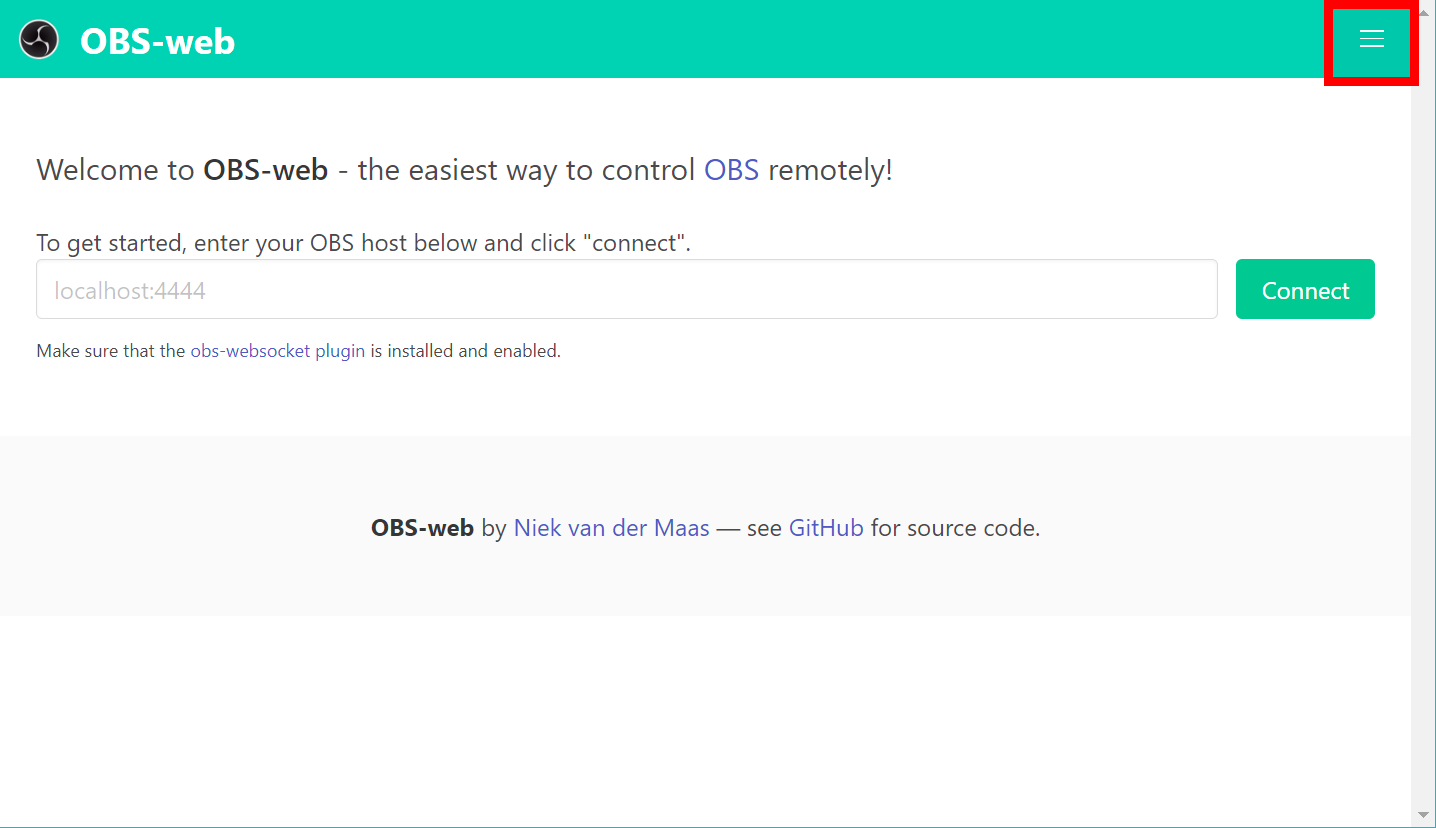The height and width of the screenshot is (828, 1436).
Task: Click the scrollbar down arrow
Action: pos(1423,815)
